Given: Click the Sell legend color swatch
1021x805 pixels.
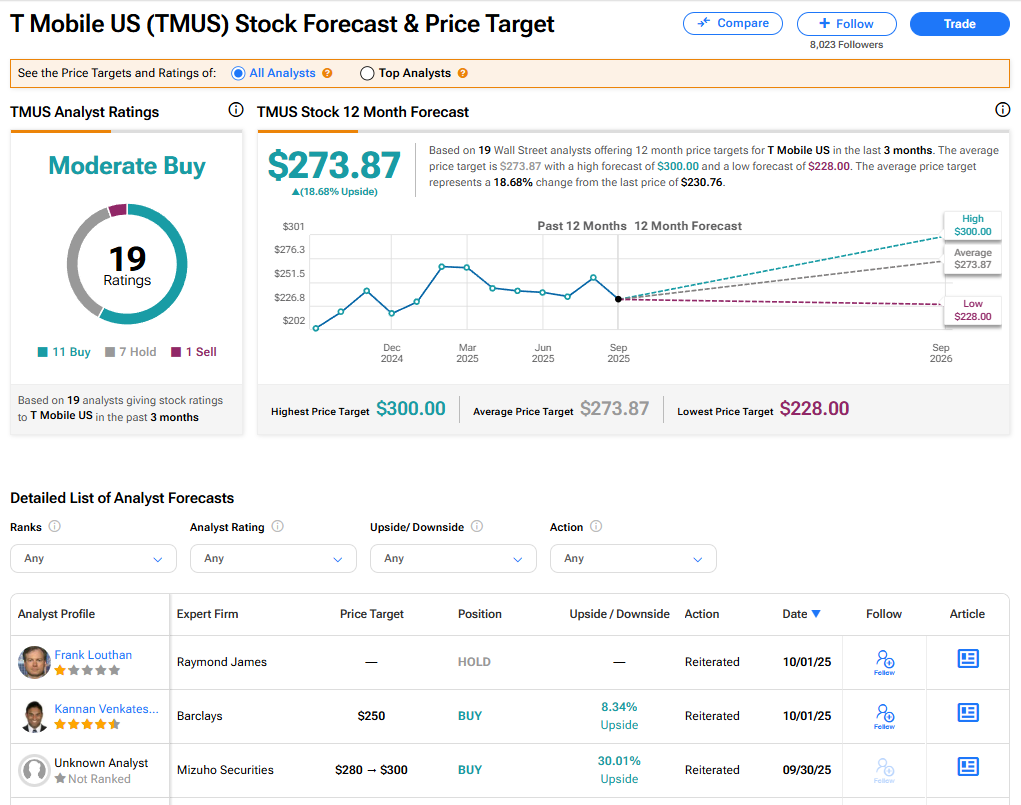Looking at the screenshot, I should tap(176, 352).
